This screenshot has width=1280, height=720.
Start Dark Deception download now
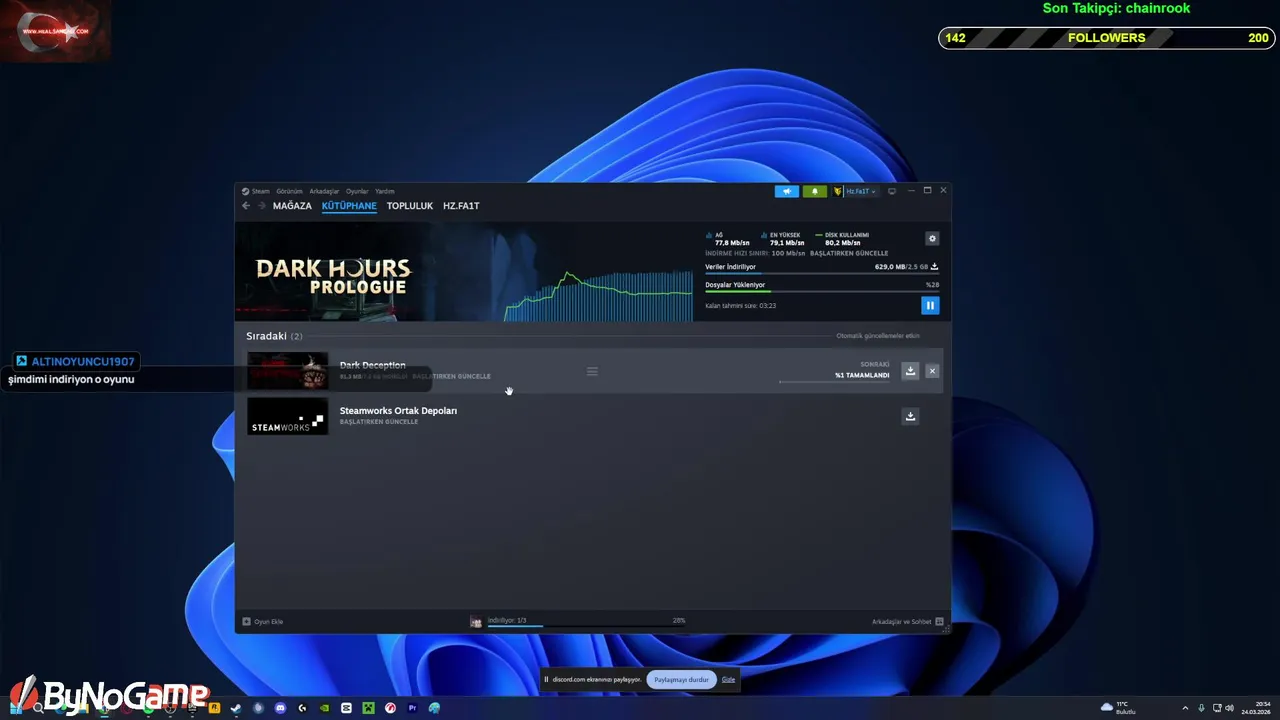(x=910, y=371)
